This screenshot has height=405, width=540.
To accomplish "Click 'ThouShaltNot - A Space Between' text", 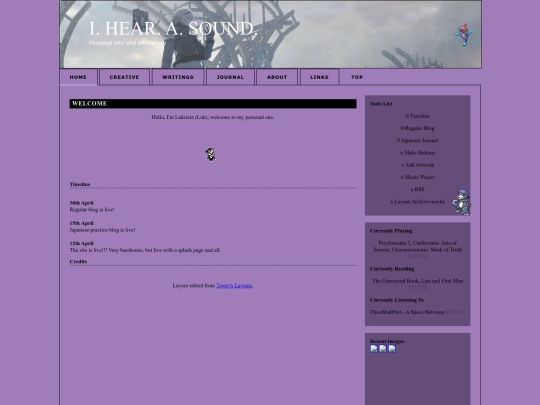I will 407,312.
